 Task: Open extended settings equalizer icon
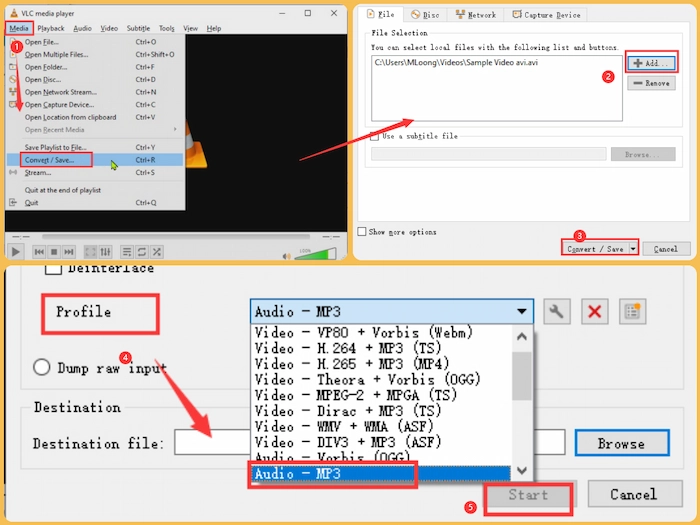105,252
